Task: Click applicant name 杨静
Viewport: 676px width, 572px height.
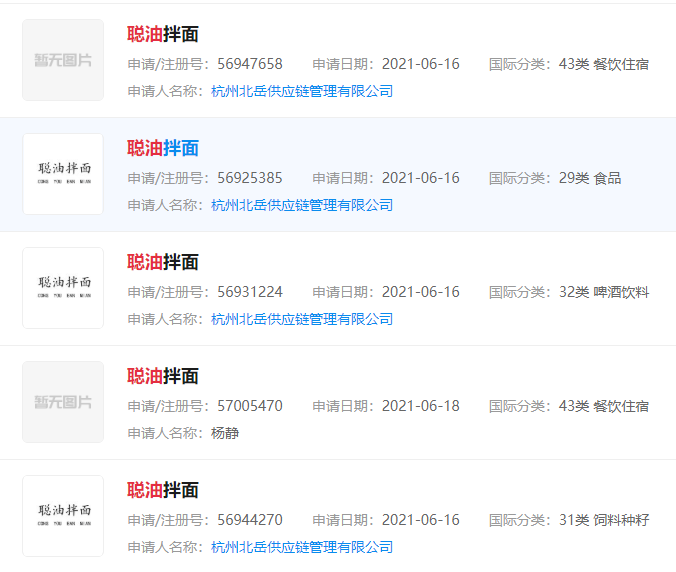Action: click(225, 433)
